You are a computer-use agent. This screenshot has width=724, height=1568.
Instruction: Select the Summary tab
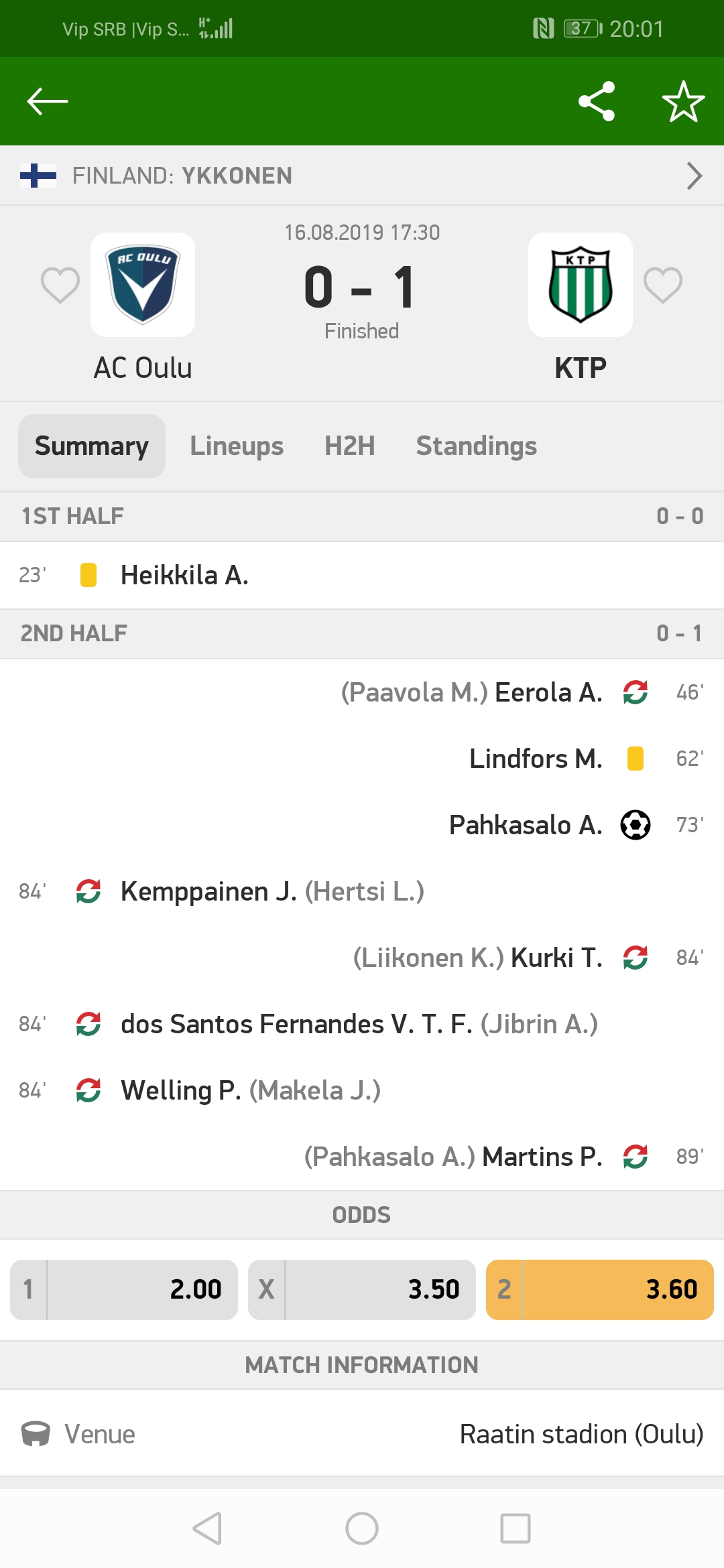pyautogui.click(x=92, y=446)
